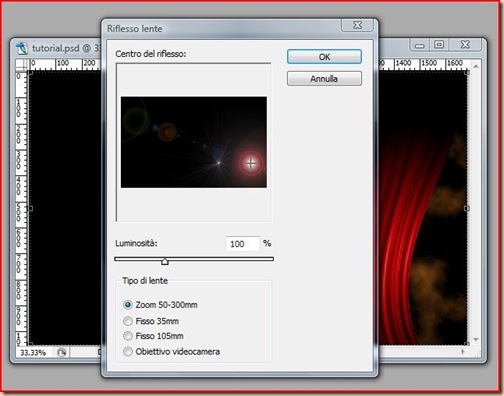Click the tutorial.psd document icon
Viewport: 504px width, 396px height.
(22, 48)
